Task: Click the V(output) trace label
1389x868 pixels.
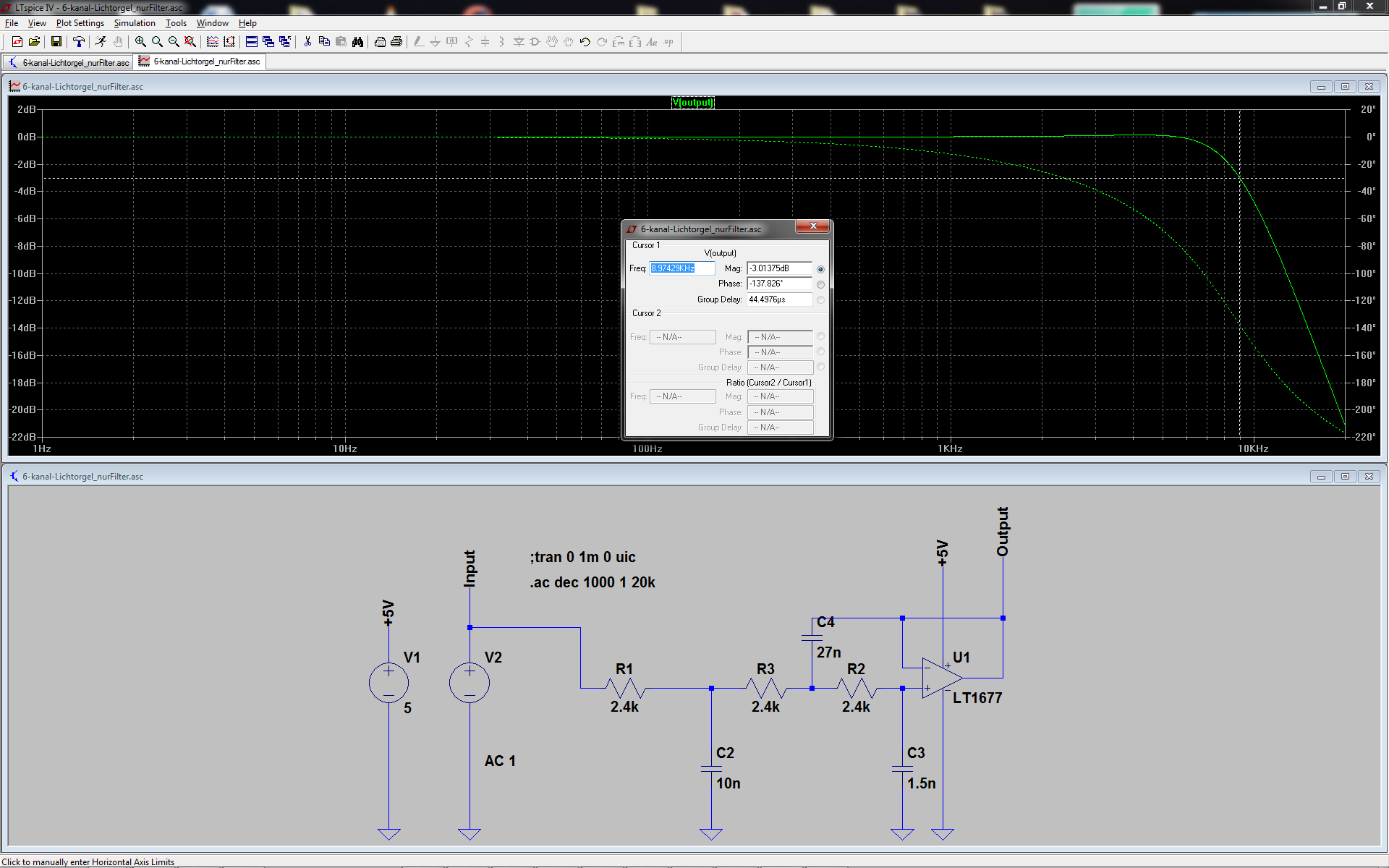Action: [692, 102]
